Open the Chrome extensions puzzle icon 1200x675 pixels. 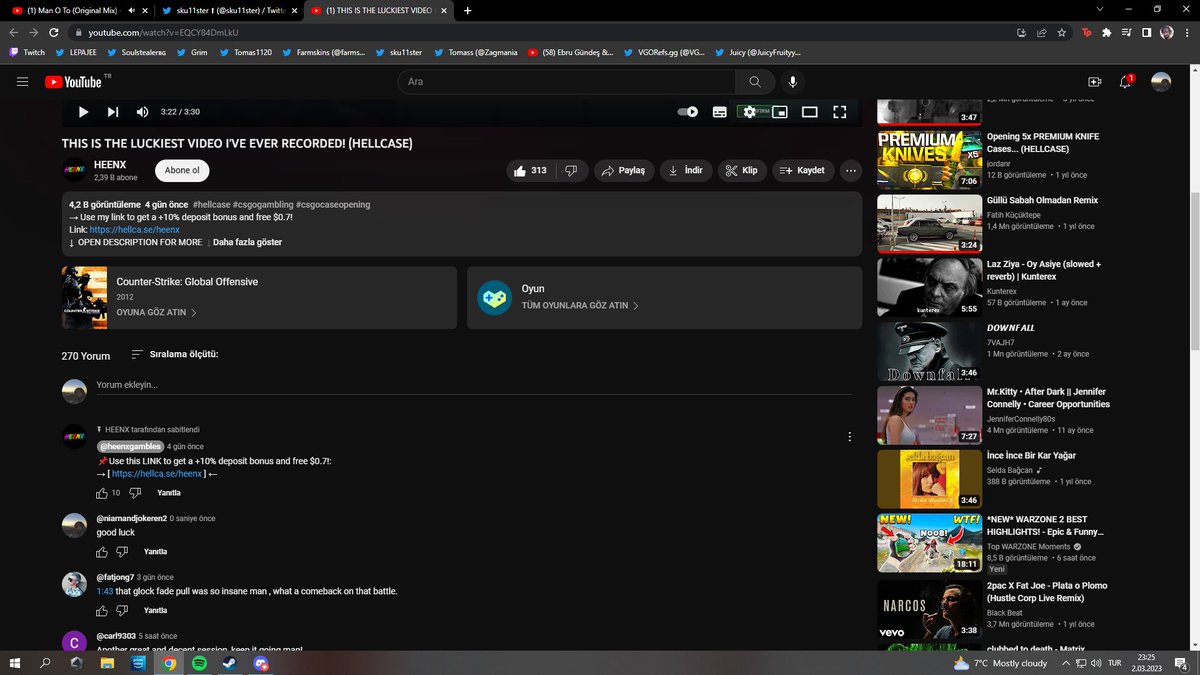coord(1107,32)
